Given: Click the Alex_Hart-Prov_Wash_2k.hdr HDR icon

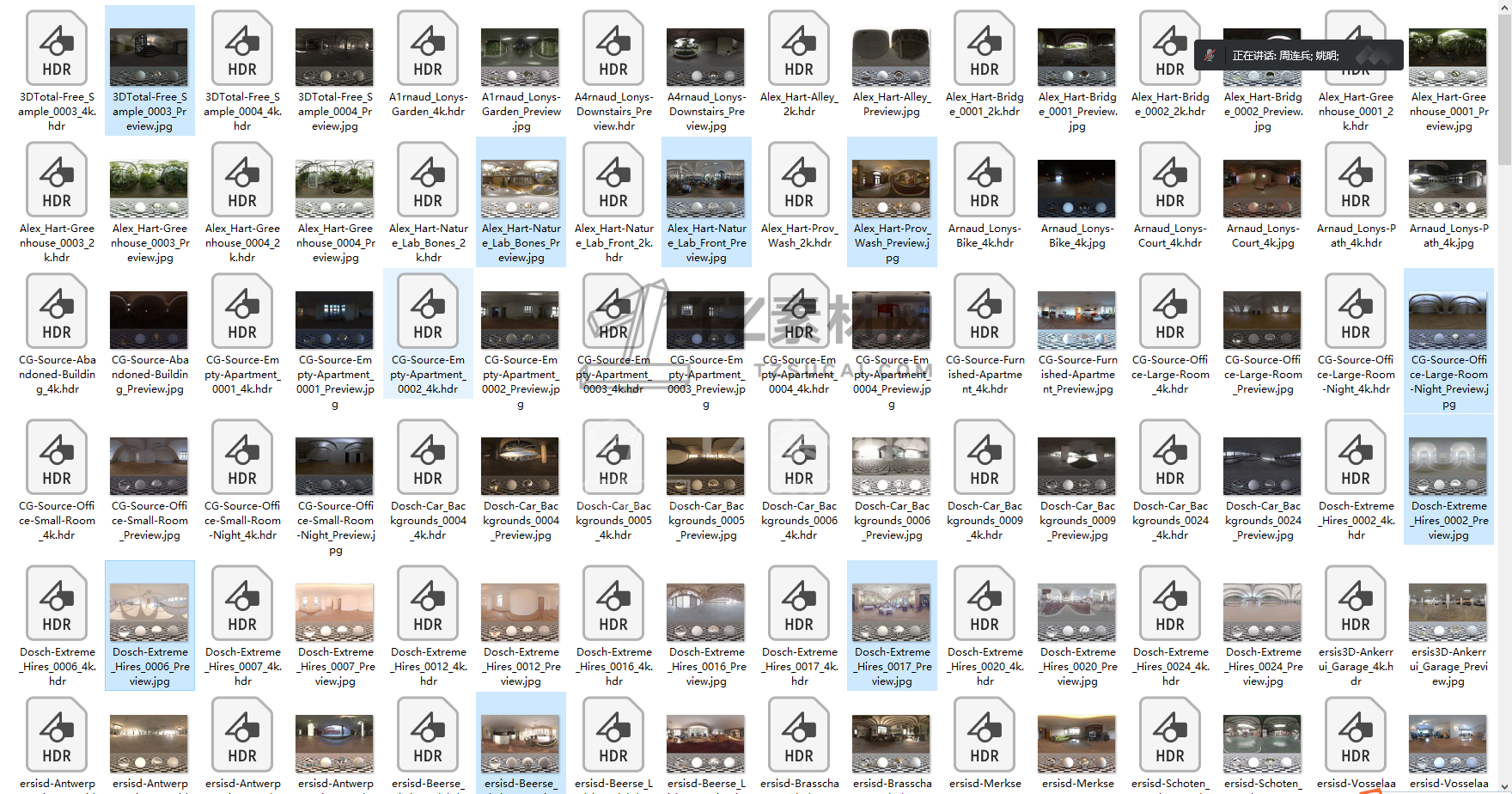Looking at the screenshot, I should pos(799,180).
